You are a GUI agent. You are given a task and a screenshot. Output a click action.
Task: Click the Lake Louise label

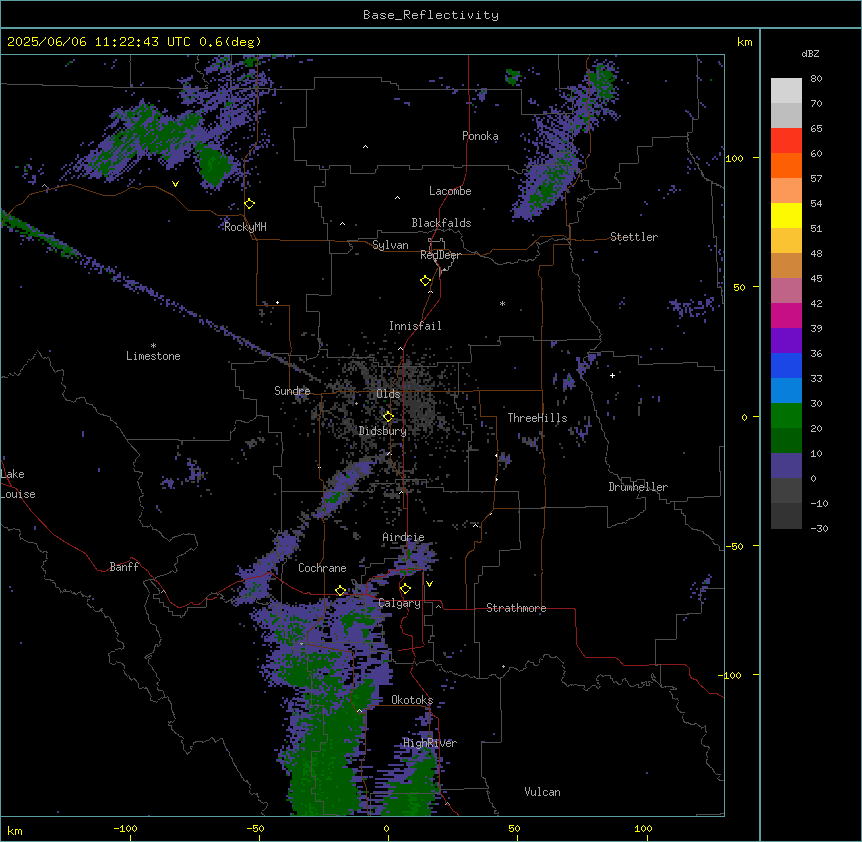click(17, 484)
